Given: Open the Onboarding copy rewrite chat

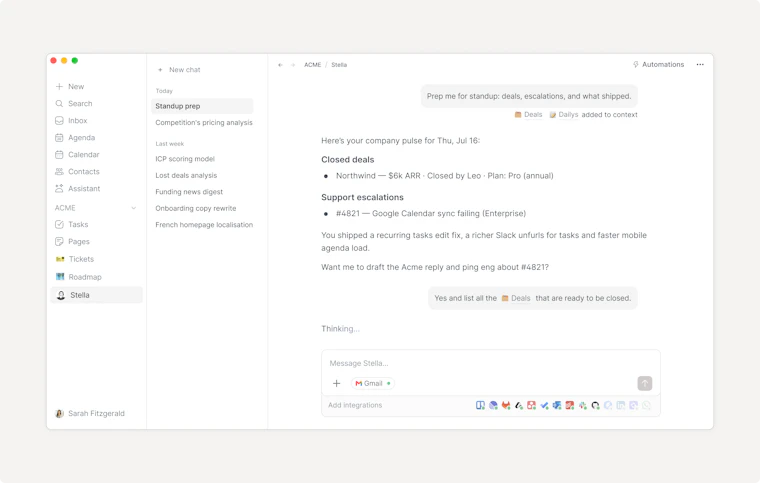Looking at the screenshot, I should coord(196,208).
